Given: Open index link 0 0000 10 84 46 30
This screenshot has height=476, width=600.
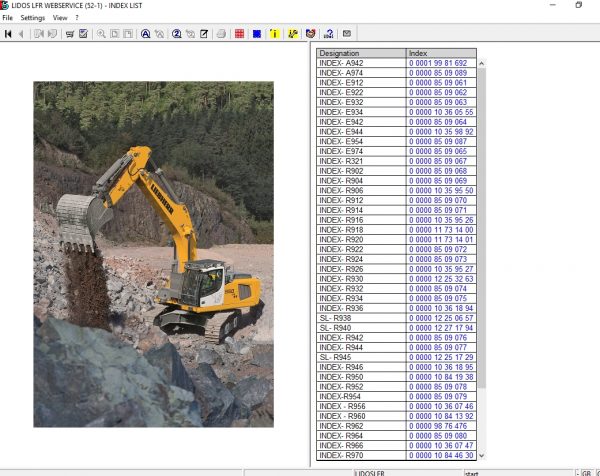Looking at the screenshot, I should tap(441, 455).
